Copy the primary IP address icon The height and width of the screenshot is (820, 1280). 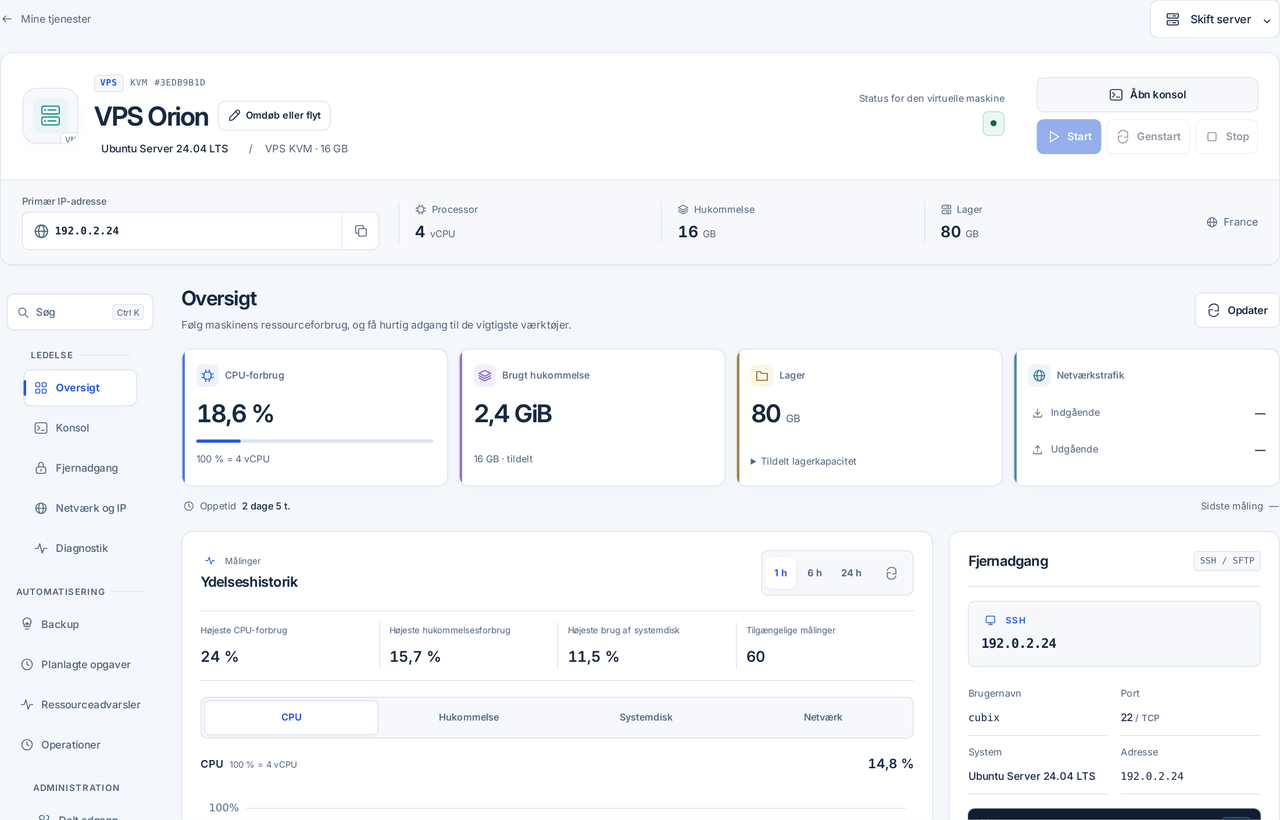tap(361, 231)
